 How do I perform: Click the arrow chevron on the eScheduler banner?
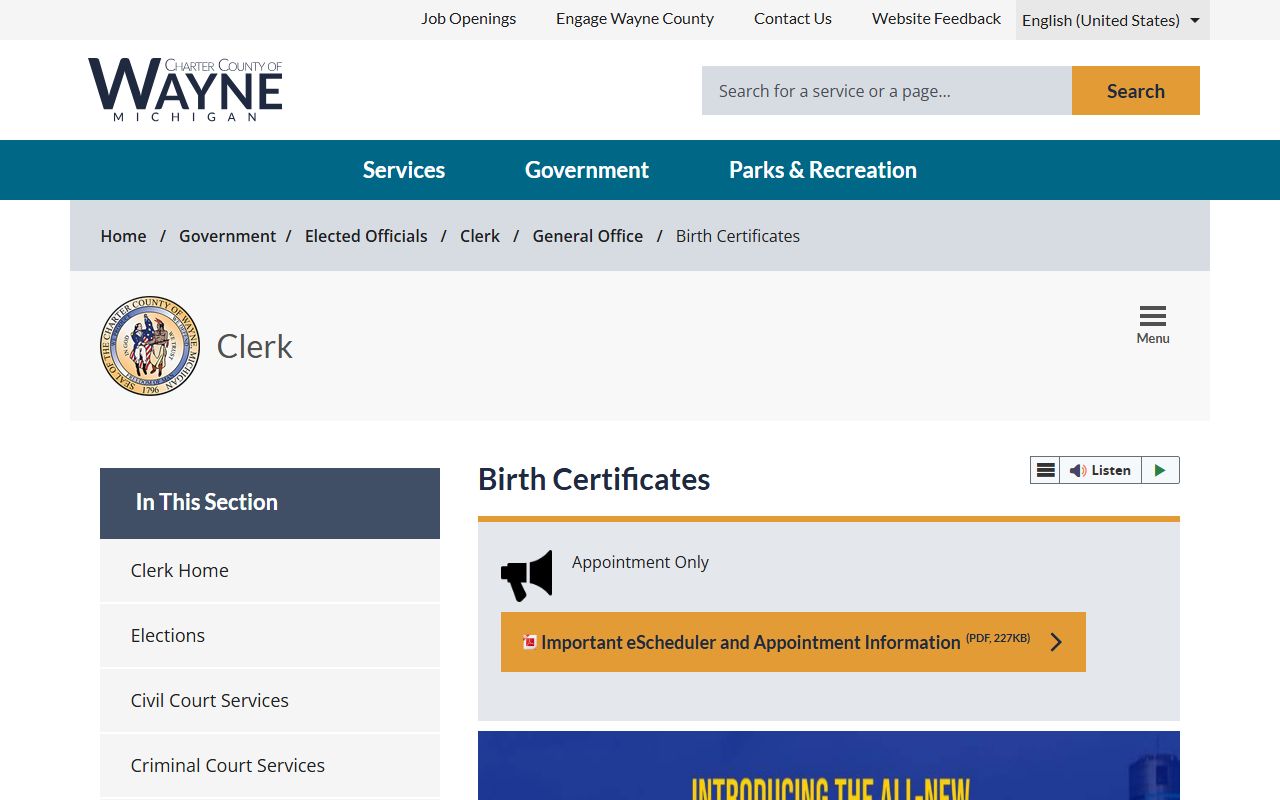[1056, 642]
